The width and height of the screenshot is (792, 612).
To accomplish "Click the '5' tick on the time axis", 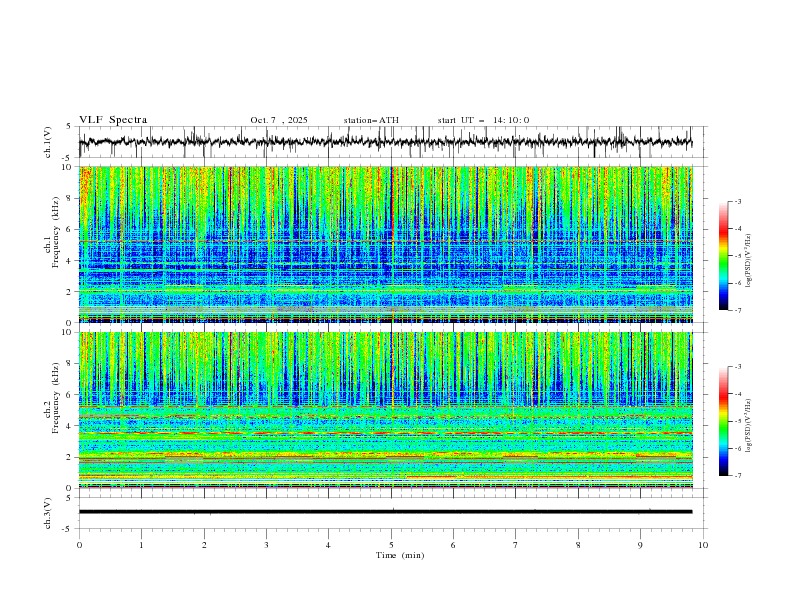I will 391,545.
